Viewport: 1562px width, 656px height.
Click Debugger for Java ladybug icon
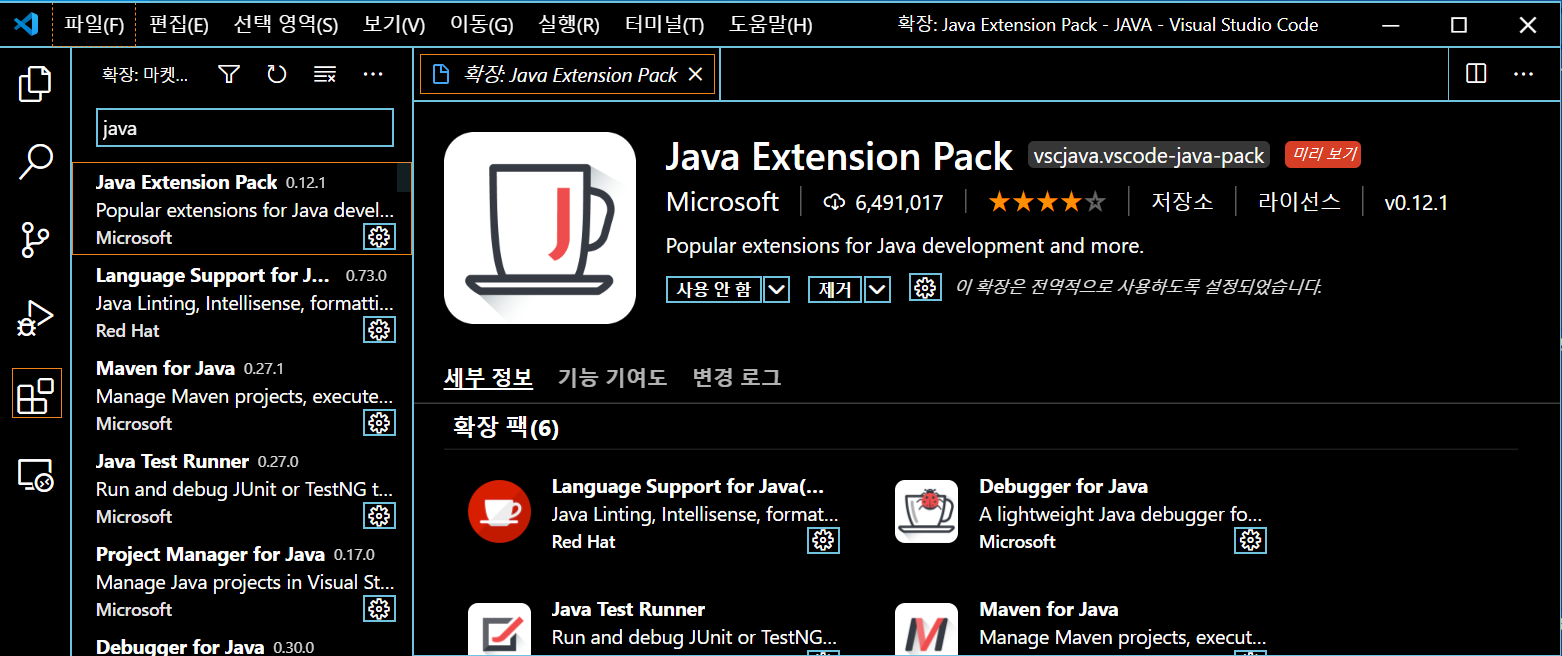926,512
